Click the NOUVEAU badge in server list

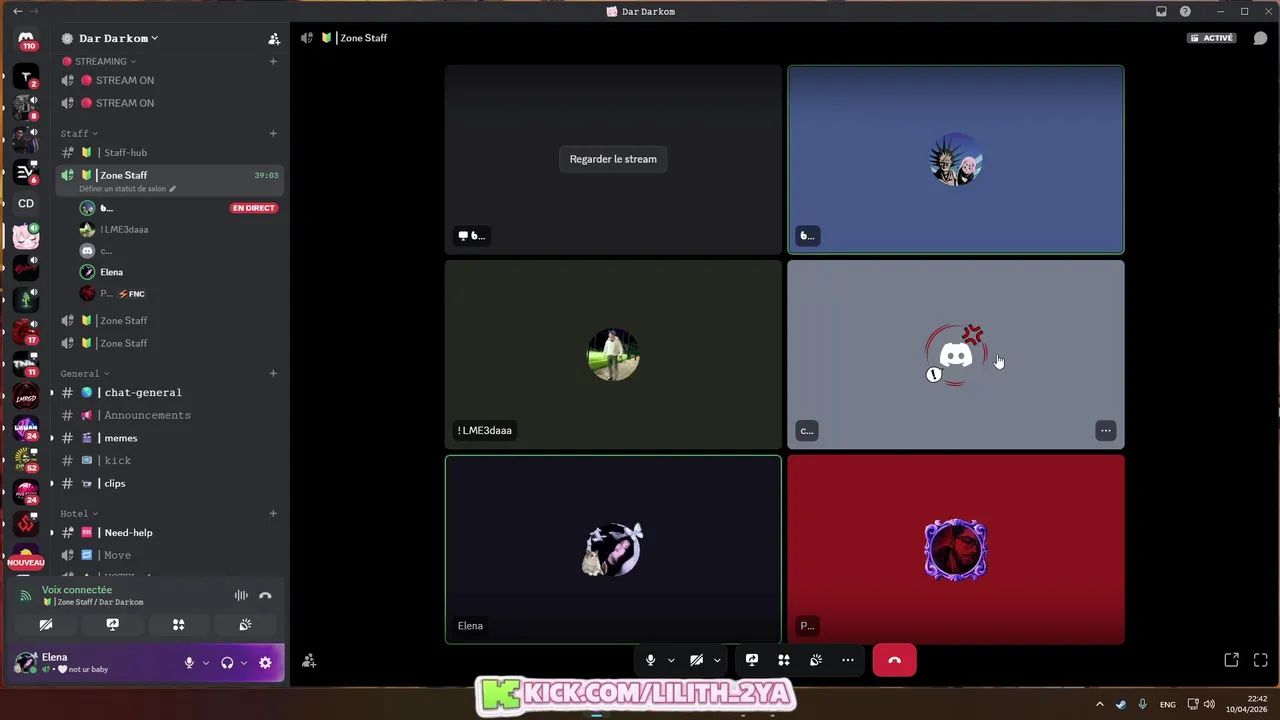pos(26,562)
